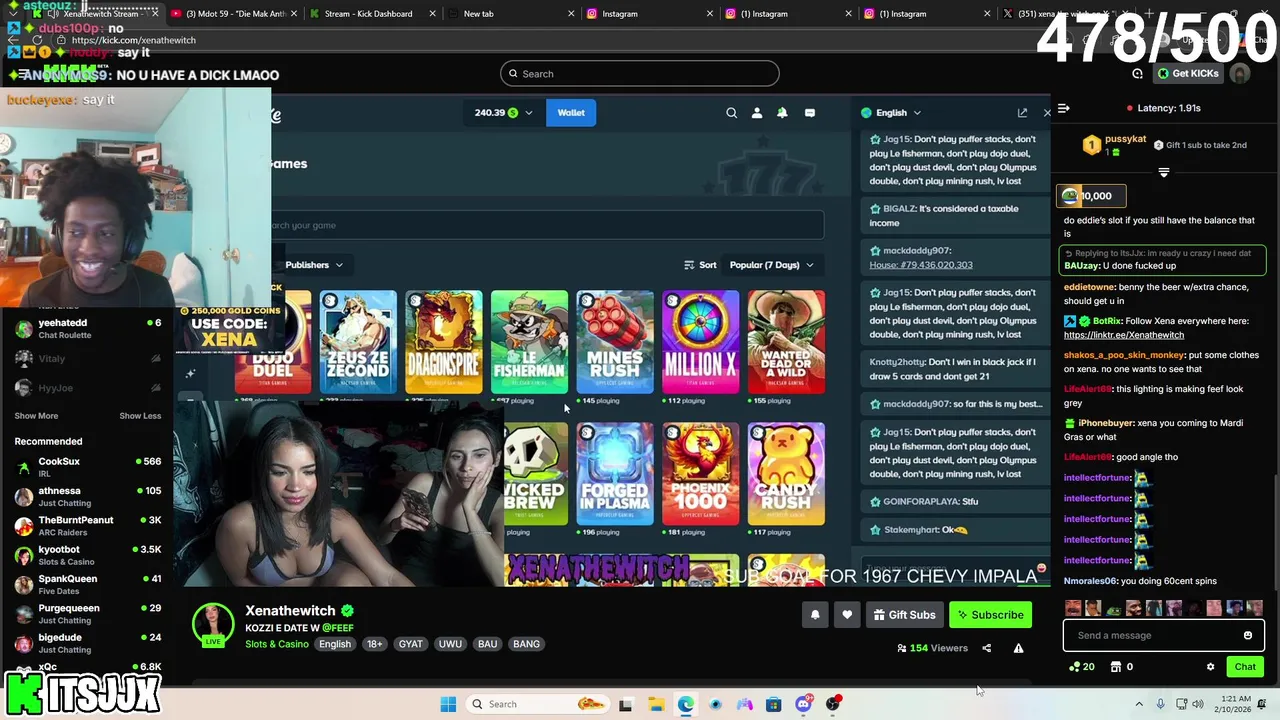Open the Slots & Casino category link
Image resolution: width=1280 pixels, height=720 pixels.
coord(277,644)
